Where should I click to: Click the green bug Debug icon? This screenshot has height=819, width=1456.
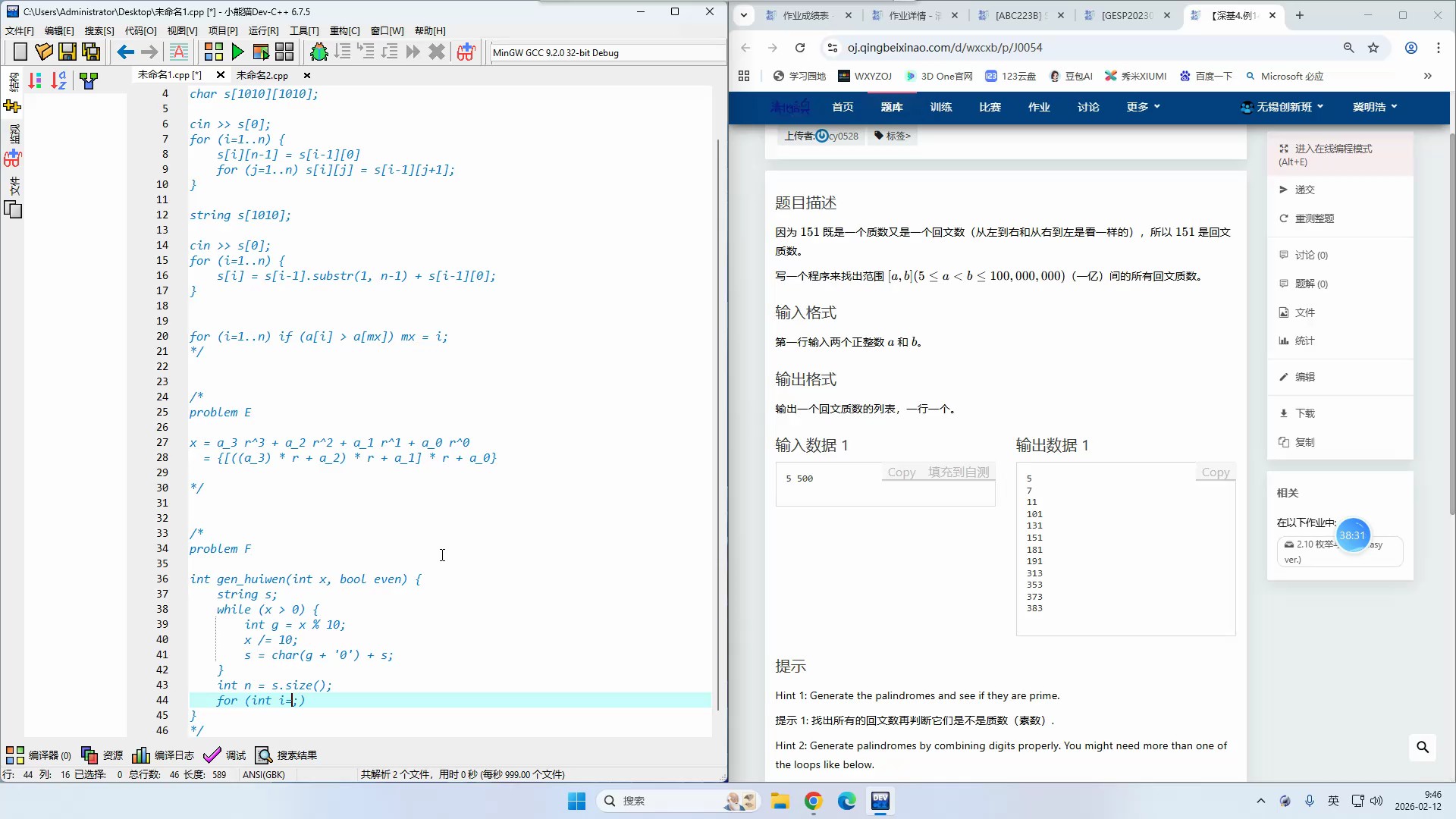click(x=319, y=52)
